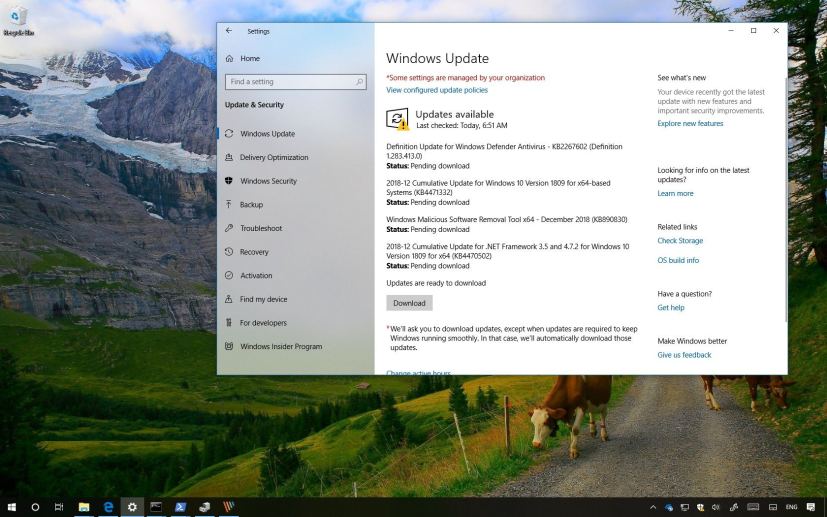Minimize the Settings window
The width and height of the screenshot is (827, 517).
(731, 31)
